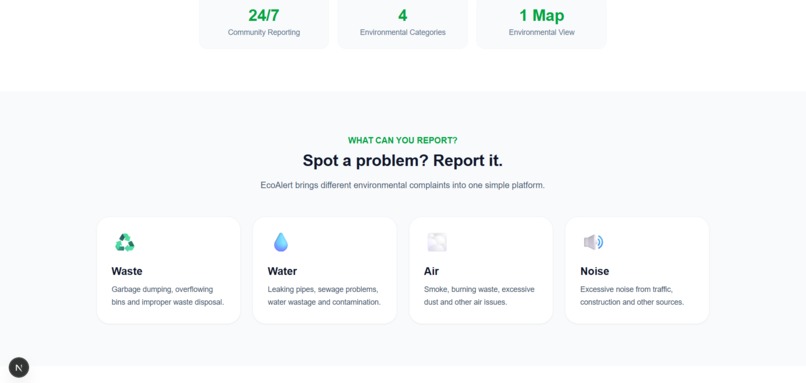Image resolution: width=806 pixels, height=383 pixels.
Task: Click the Excessive noise from traffic description
Action: pyautogui.click(x=632, y=296)
